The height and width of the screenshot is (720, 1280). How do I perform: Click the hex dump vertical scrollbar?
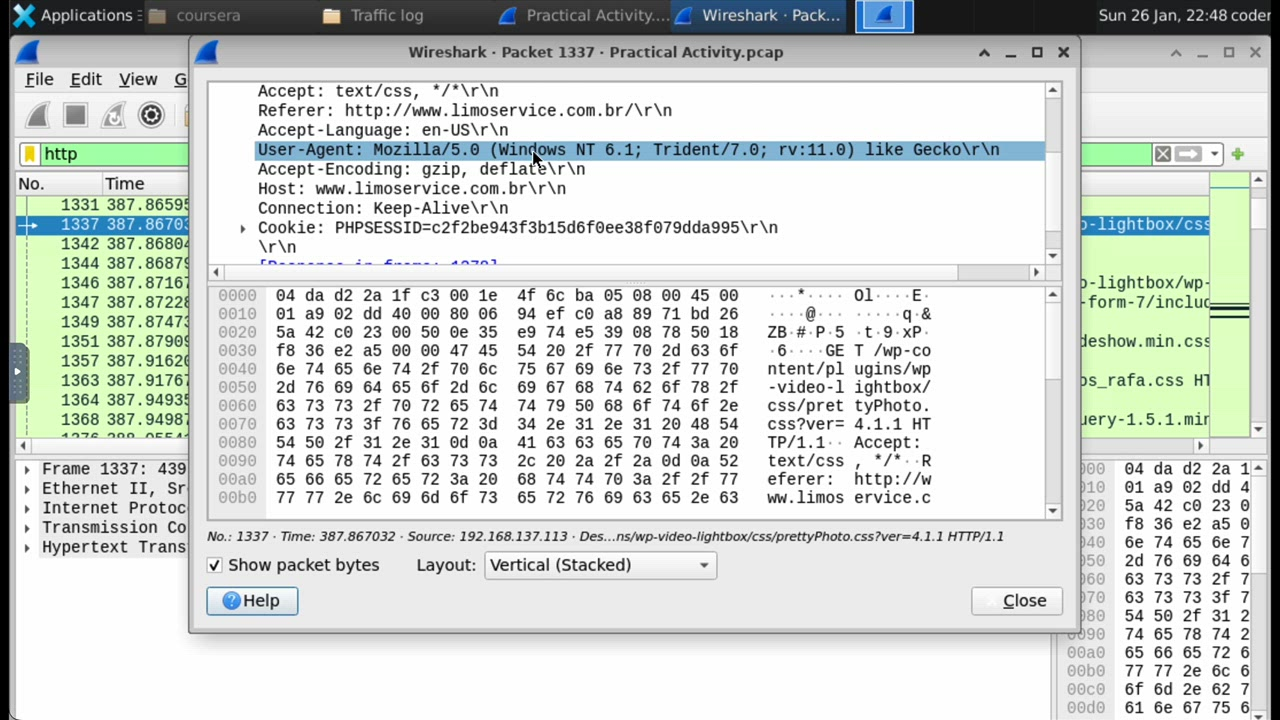point(1052,402)
